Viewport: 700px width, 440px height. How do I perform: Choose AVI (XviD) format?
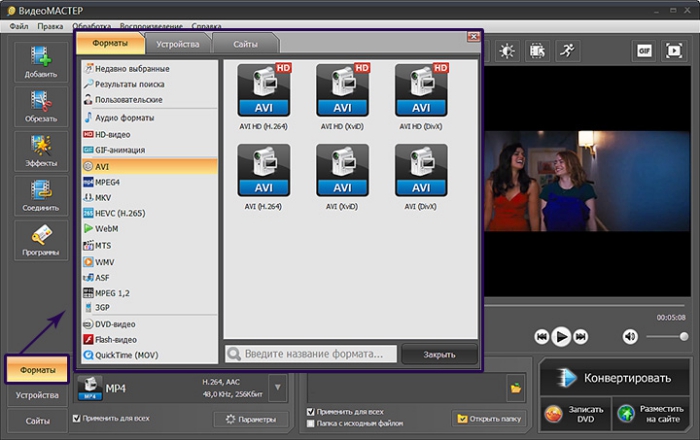(x=342, y=177)
